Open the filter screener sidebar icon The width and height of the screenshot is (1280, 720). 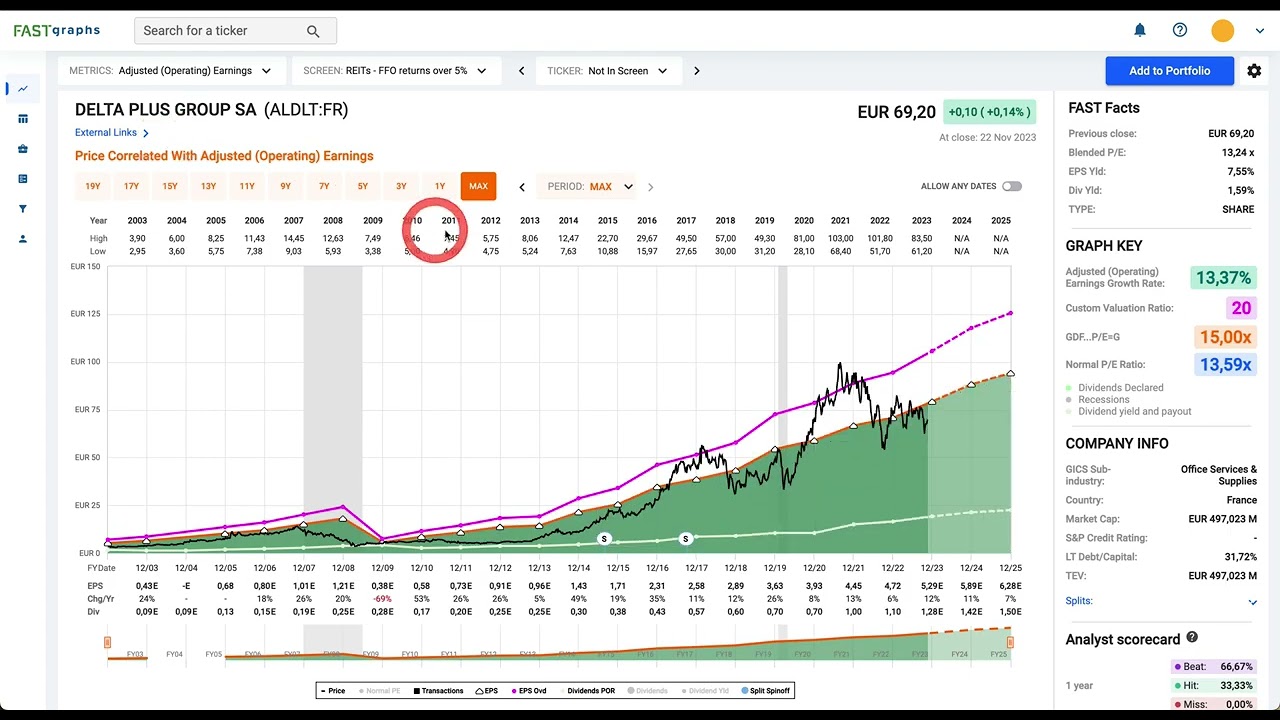[x=23, y=209]
